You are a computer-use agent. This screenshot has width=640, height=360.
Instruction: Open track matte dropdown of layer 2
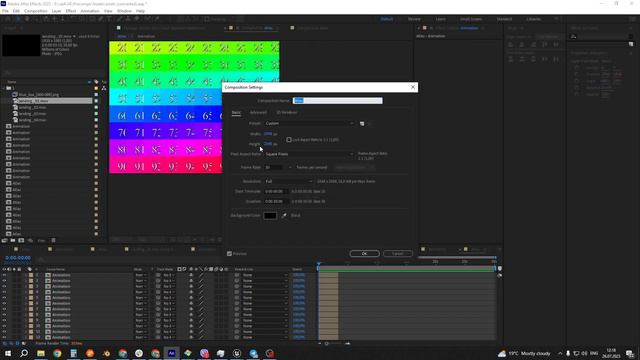point(169,281)
